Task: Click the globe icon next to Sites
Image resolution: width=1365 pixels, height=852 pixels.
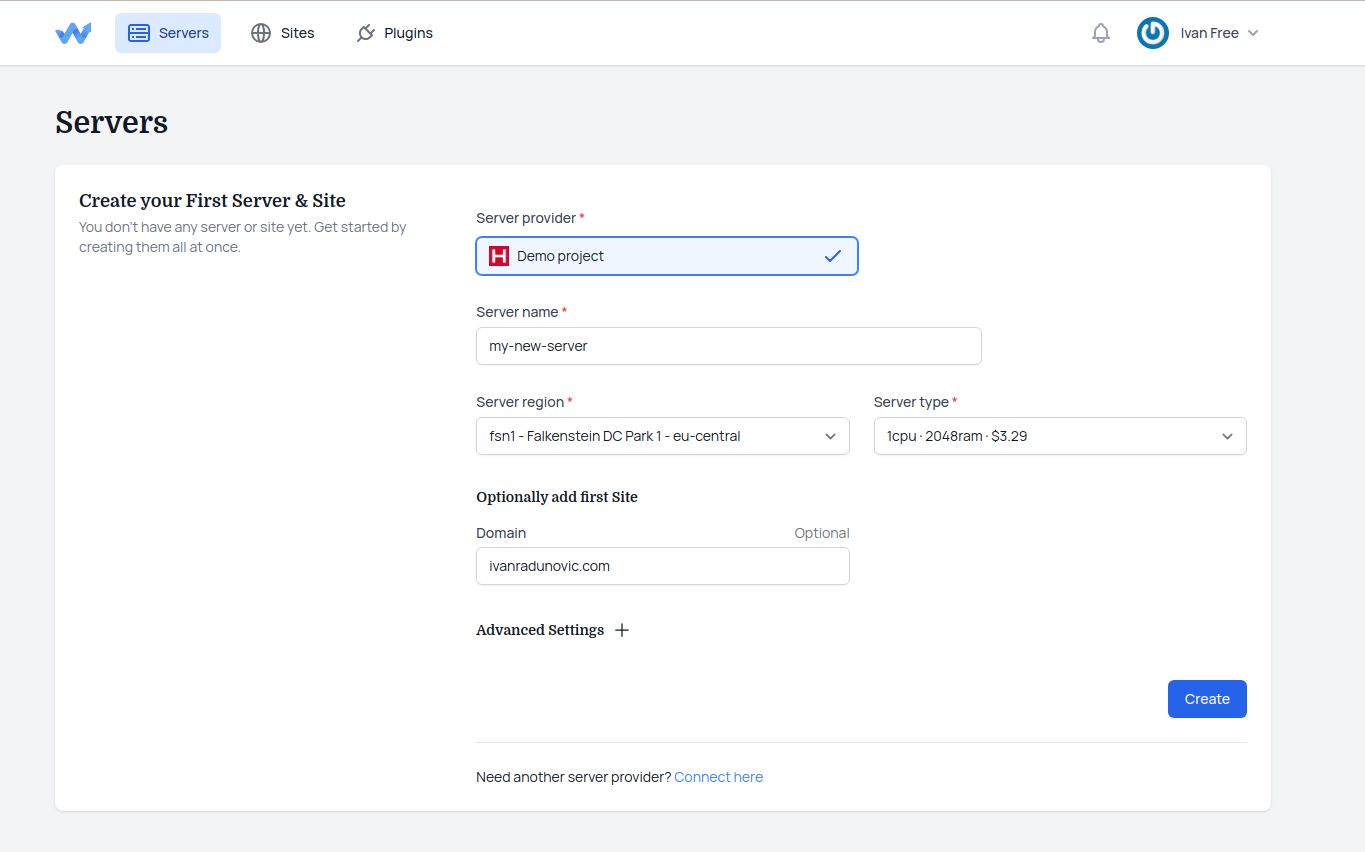Action: click(x=261, y=33)
